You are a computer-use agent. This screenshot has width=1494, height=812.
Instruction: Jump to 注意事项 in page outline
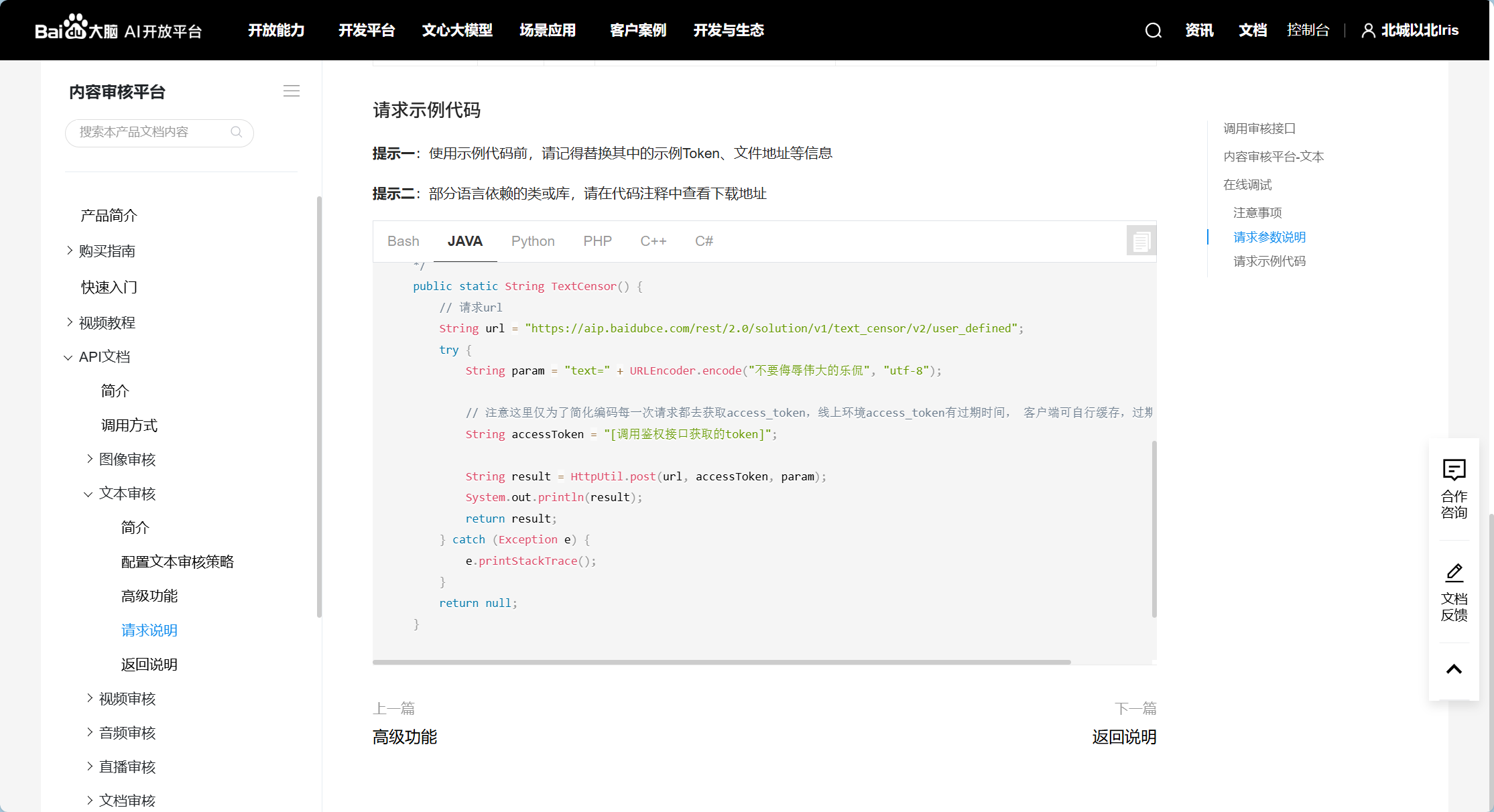pos(1257,213)
